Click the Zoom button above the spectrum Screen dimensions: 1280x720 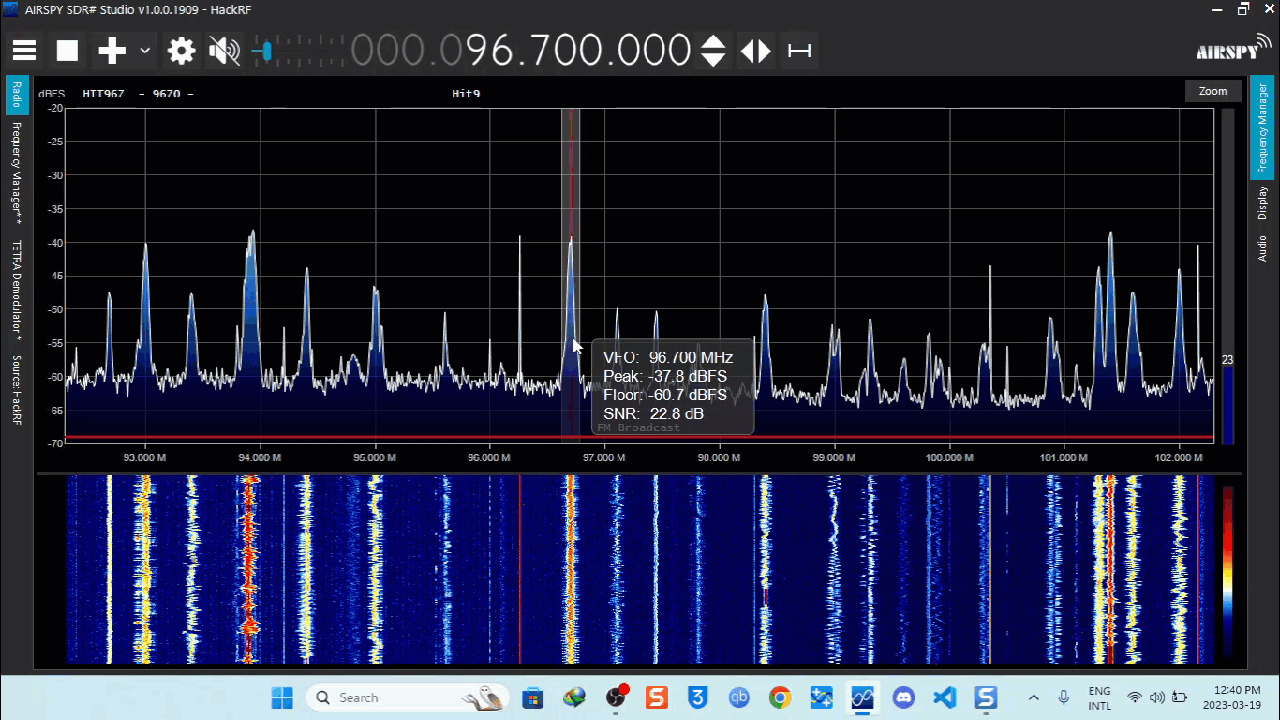(1213, 91)
